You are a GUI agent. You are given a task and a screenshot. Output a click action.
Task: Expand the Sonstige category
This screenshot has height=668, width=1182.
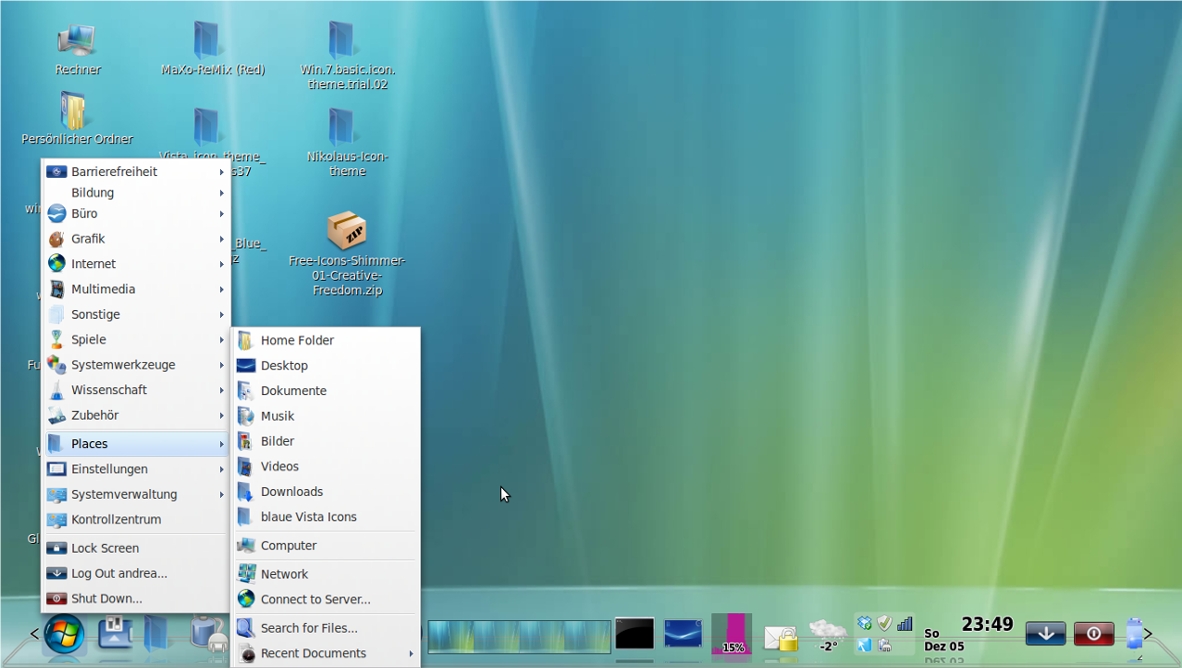[x=136, y=314]
